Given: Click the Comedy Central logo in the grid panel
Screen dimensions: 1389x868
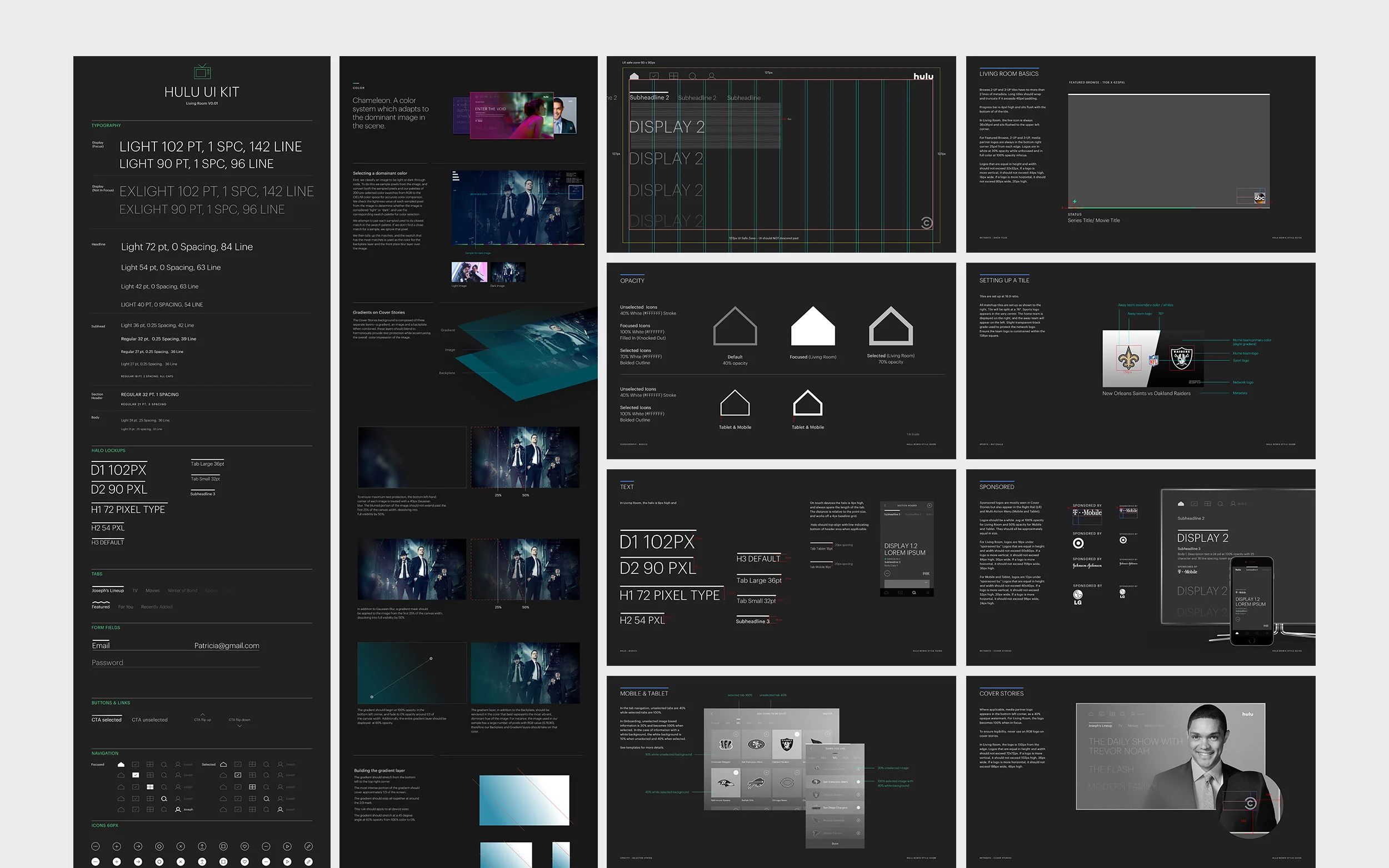Looking at the screenshot, I should [x=926, y=223].
